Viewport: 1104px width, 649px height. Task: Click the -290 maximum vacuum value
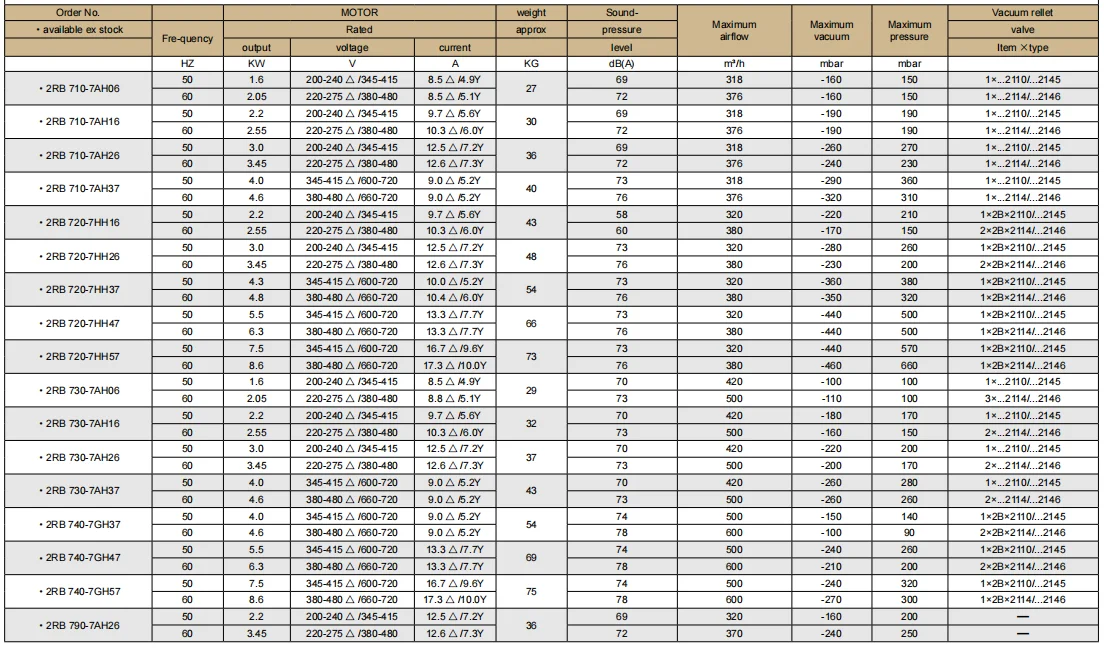click(832, 181)
